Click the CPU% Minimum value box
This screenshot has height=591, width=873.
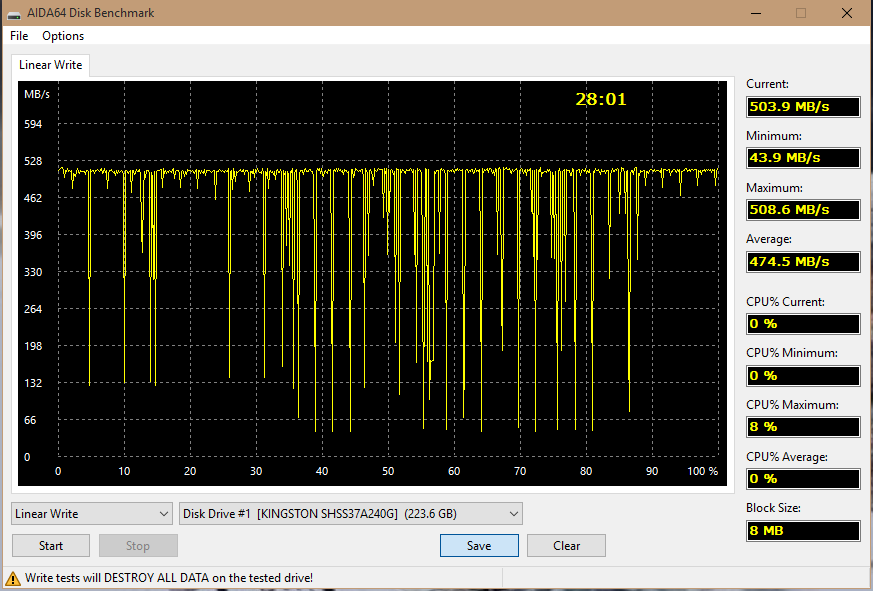click(x=803, y=375)
